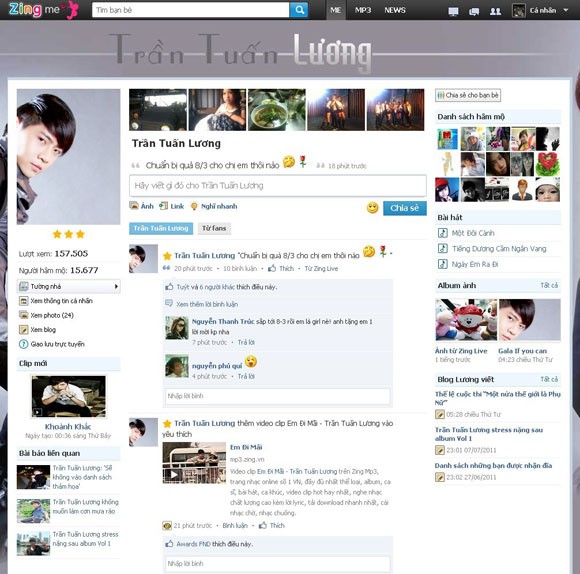Like the Em Đi Mãi video post
The height and width of the screenshot is (574, 580).
point(272,526)
